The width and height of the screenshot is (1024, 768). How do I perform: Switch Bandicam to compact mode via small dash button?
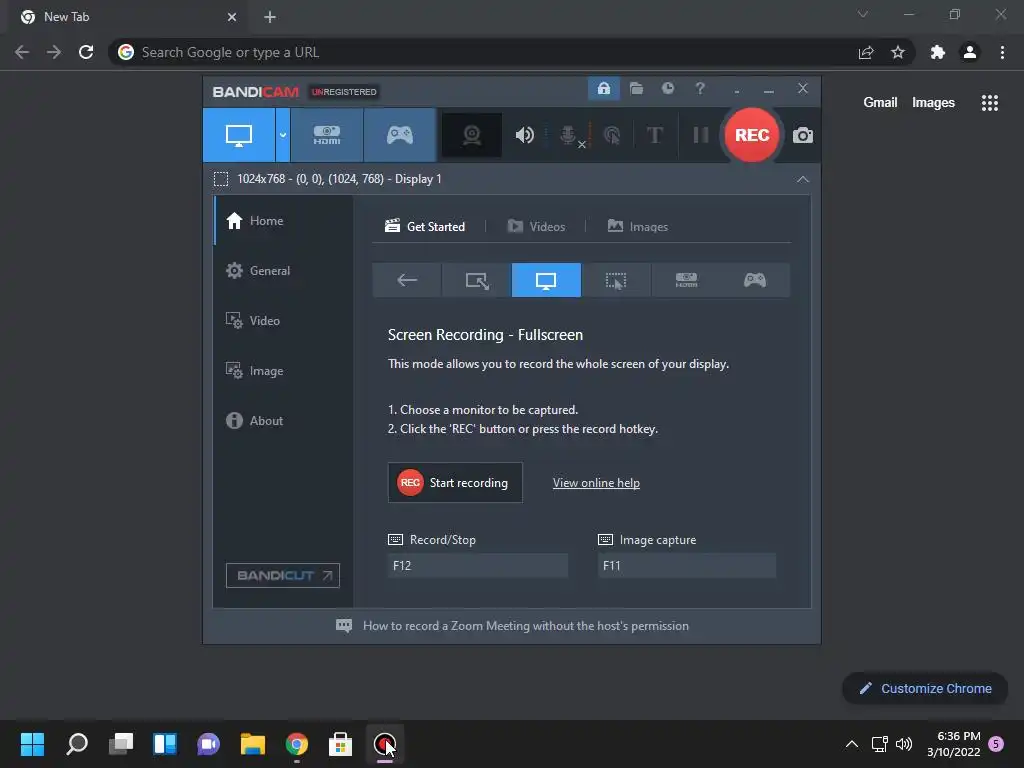pyautogui.click(x=737, y=91)
